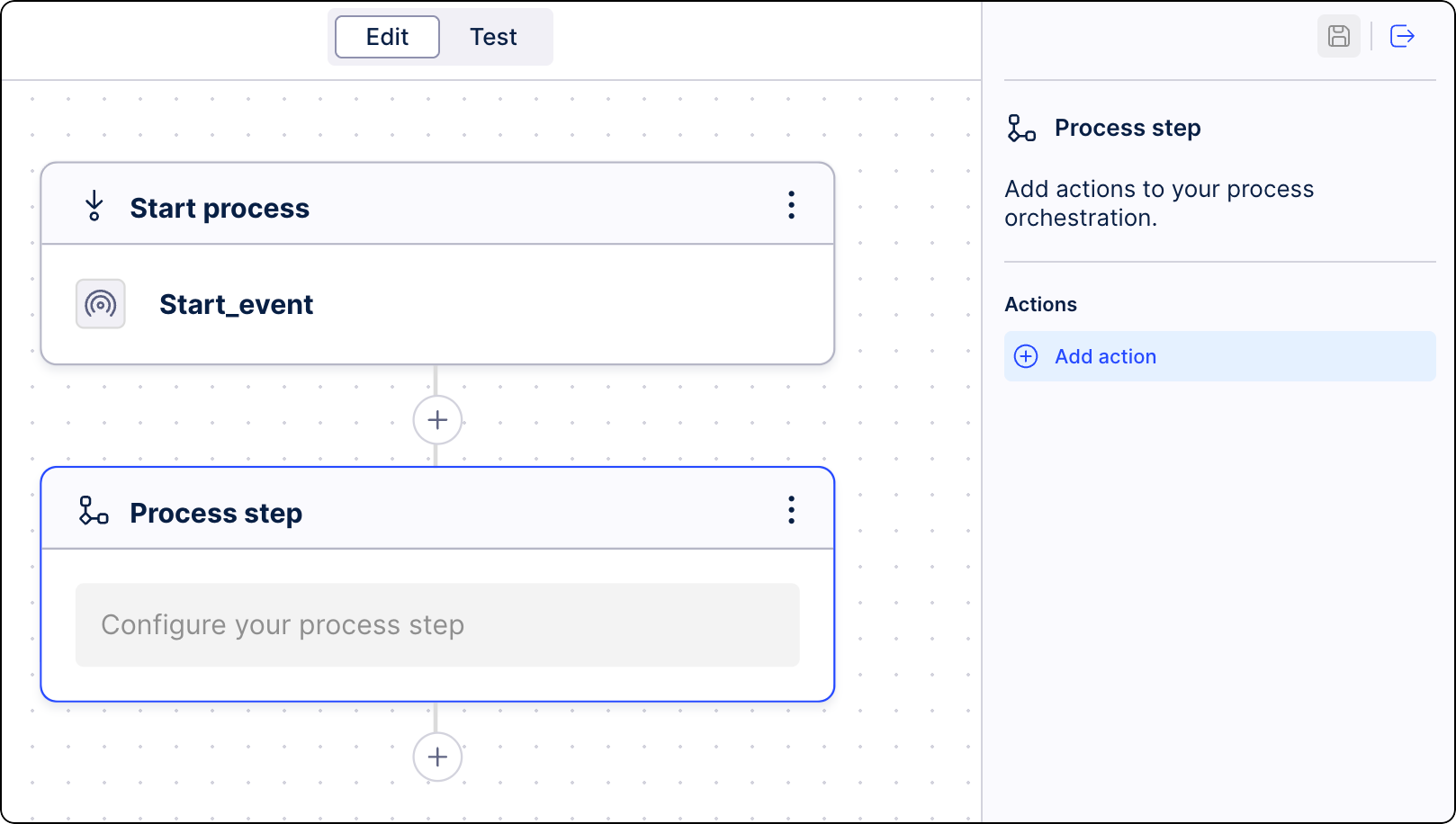Click the Add action button text

click(x=1105, y=356)
